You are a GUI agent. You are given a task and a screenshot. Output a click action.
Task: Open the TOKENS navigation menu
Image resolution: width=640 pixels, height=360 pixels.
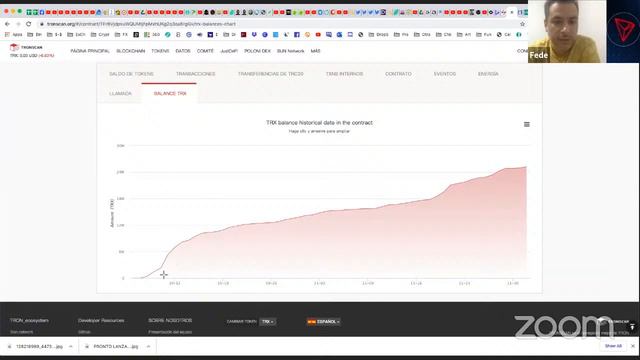[x=160, y=51]
